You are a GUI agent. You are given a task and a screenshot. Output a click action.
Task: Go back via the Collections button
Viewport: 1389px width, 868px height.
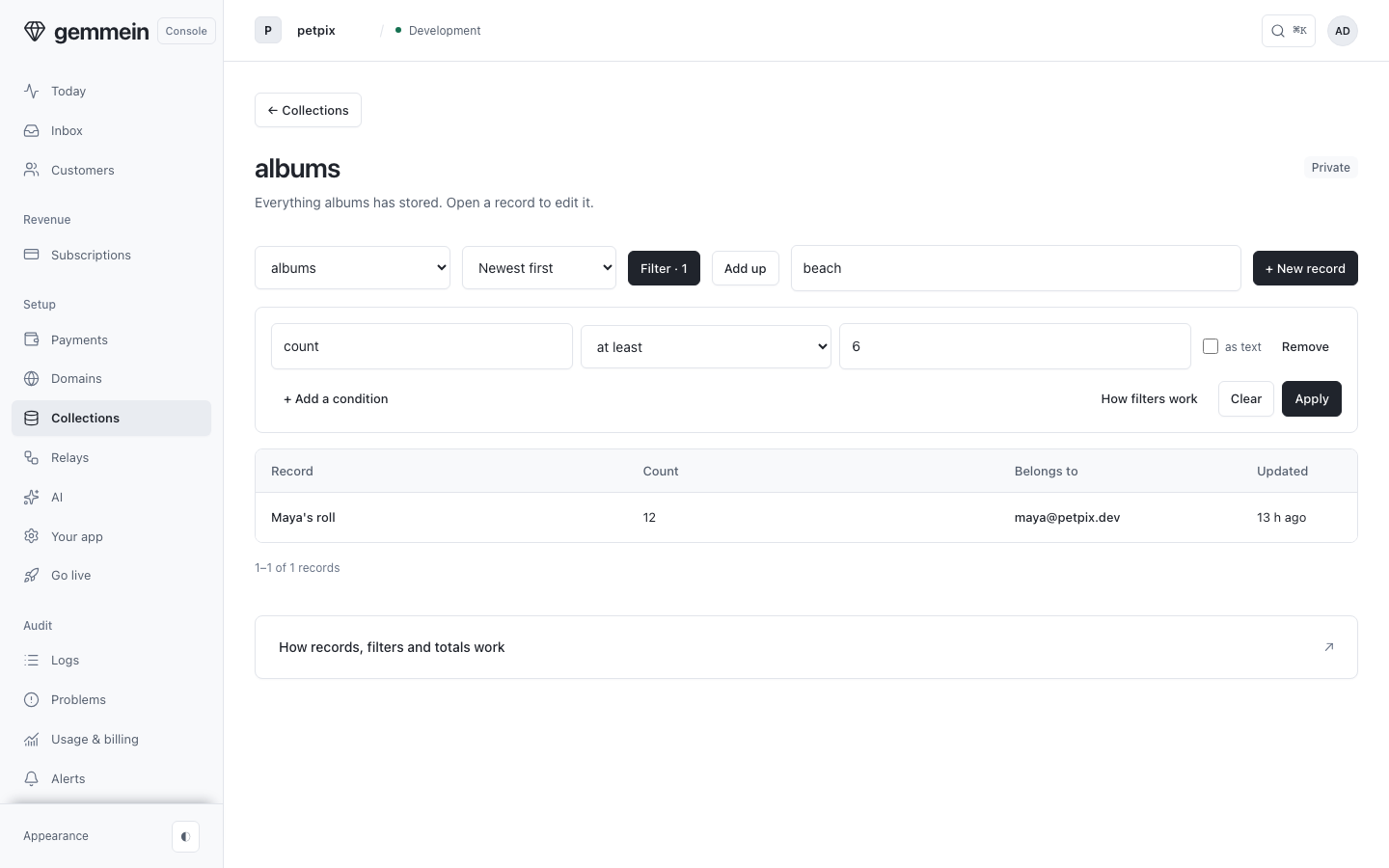[x=308, y=110]
